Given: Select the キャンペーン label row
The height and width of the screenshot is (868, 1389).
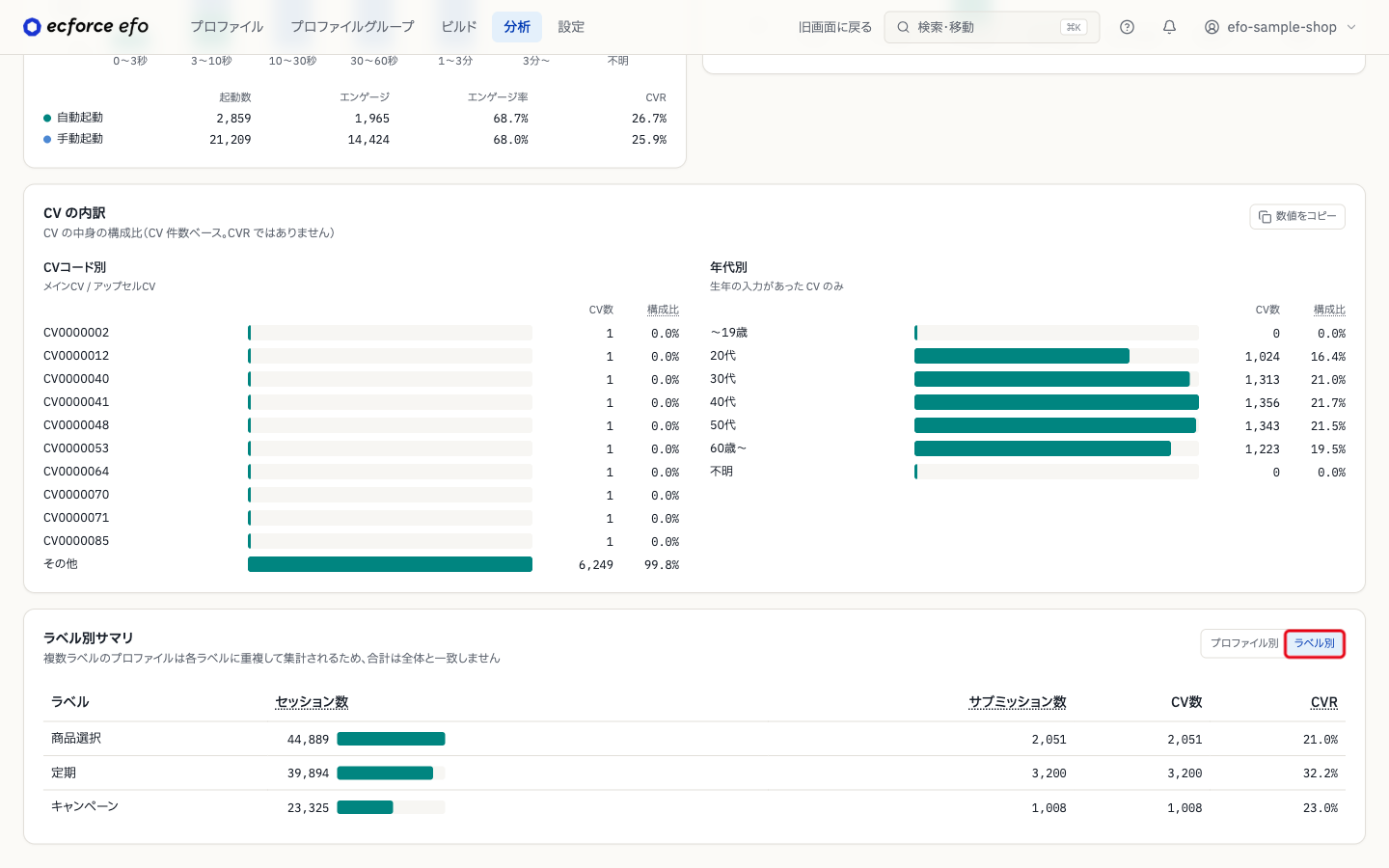Looking at the screenshot, I should [694, 807].
